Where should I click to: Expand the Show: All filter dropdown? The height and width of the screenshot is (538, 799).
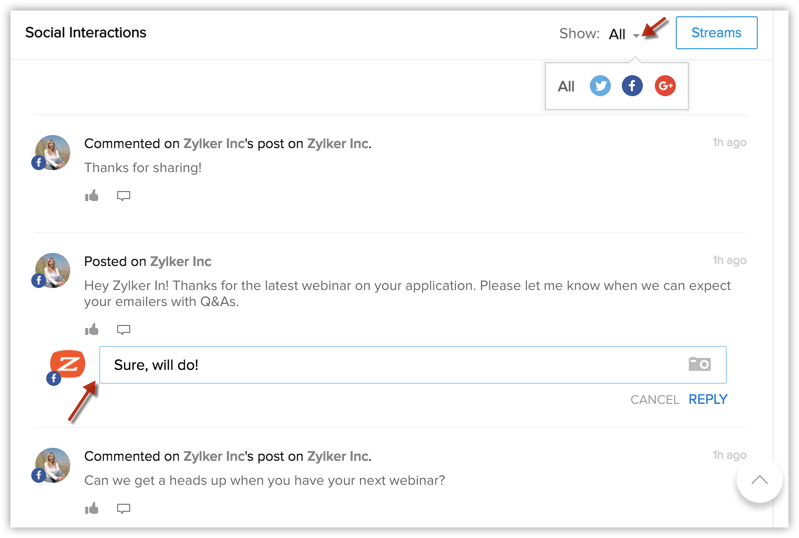click(624, 34)
